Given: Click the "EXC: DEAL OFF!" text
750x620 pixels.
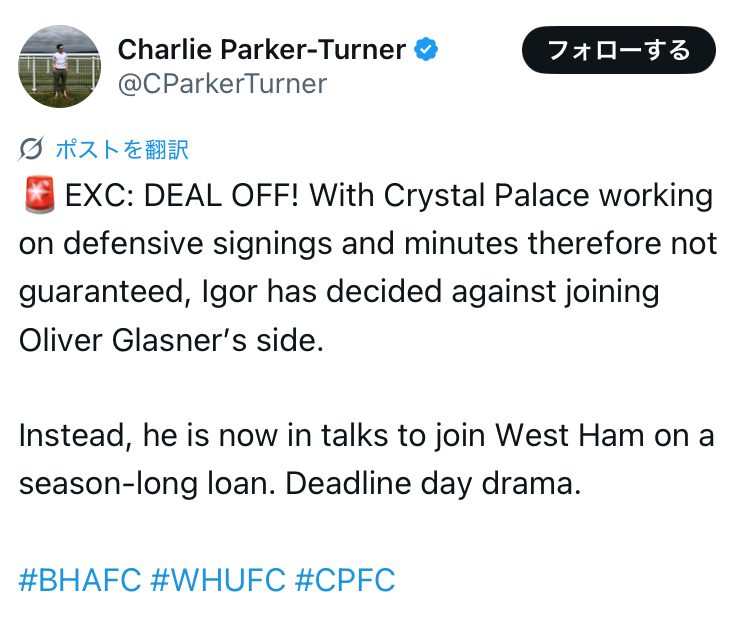Looking at the screenshot, I should 182,196.
